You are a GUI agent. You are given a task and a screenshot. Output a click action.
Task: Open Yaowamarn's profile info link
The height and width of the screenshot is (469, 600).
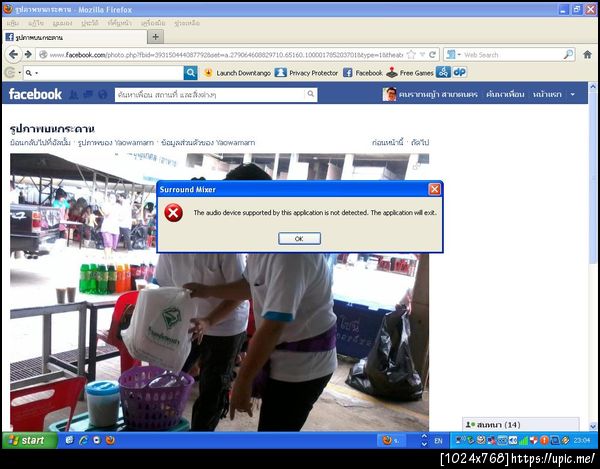tap(208, 143)
